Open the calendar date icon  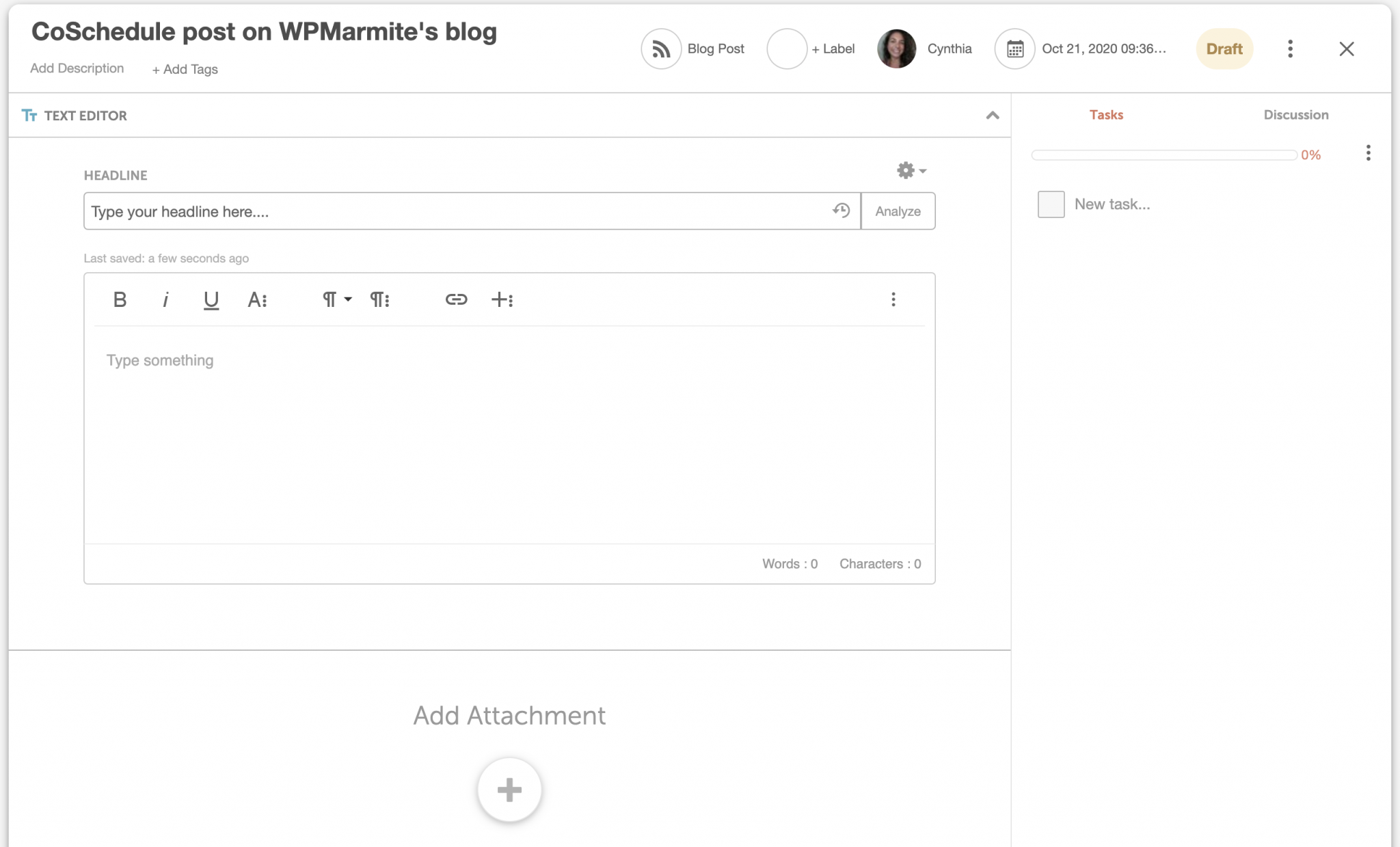point(1014,49)
